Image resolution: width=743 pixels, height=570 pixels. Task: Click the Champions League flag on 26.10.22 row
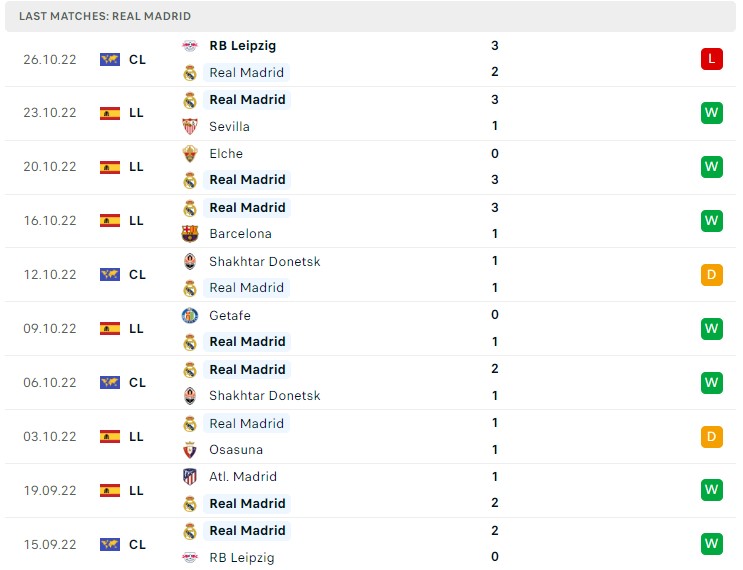tap(110, 59)
